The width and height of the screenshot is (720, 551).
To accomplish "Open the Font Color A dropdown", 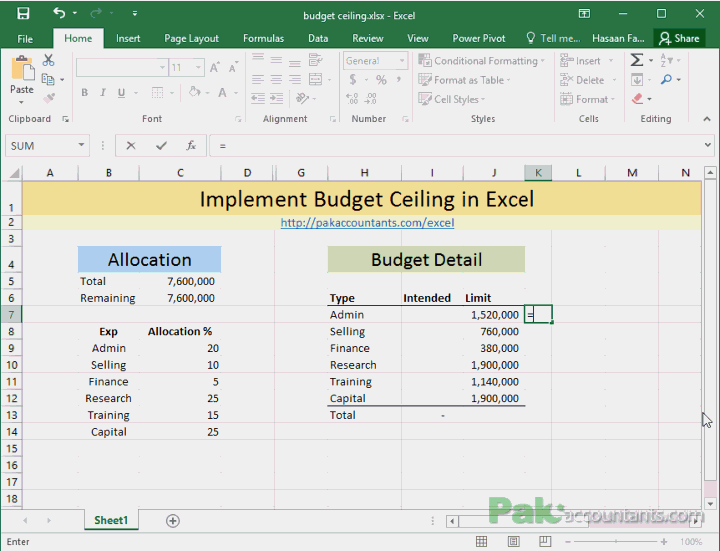I will [236, 93].
